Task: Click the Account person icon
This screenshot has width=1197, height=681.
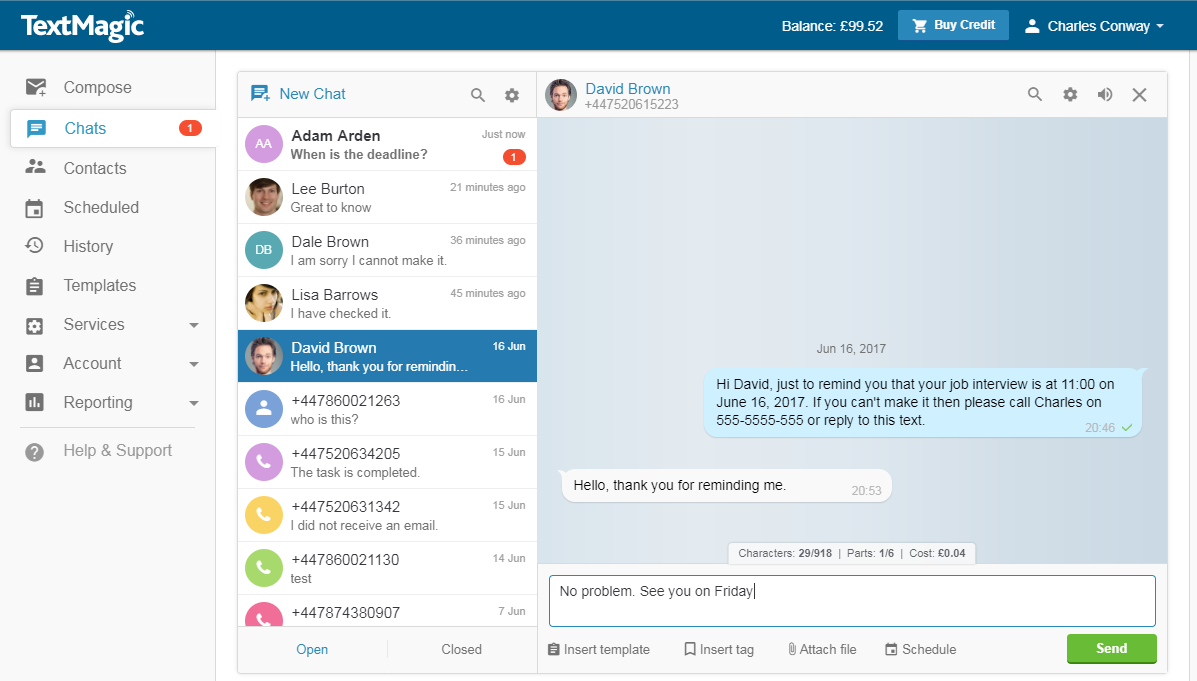Action: coord(34,363)
